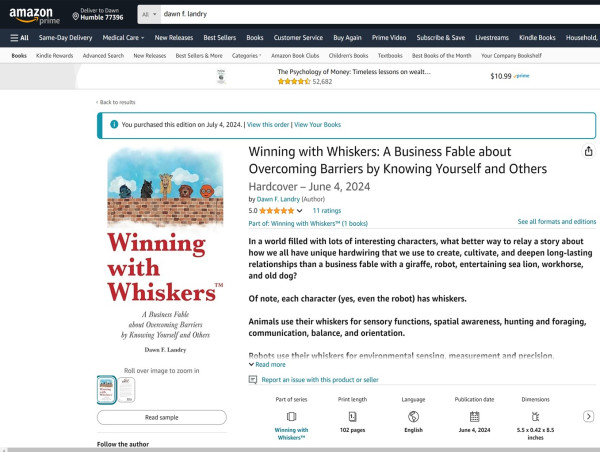Click See all formats and editions

tap(557, 222)
